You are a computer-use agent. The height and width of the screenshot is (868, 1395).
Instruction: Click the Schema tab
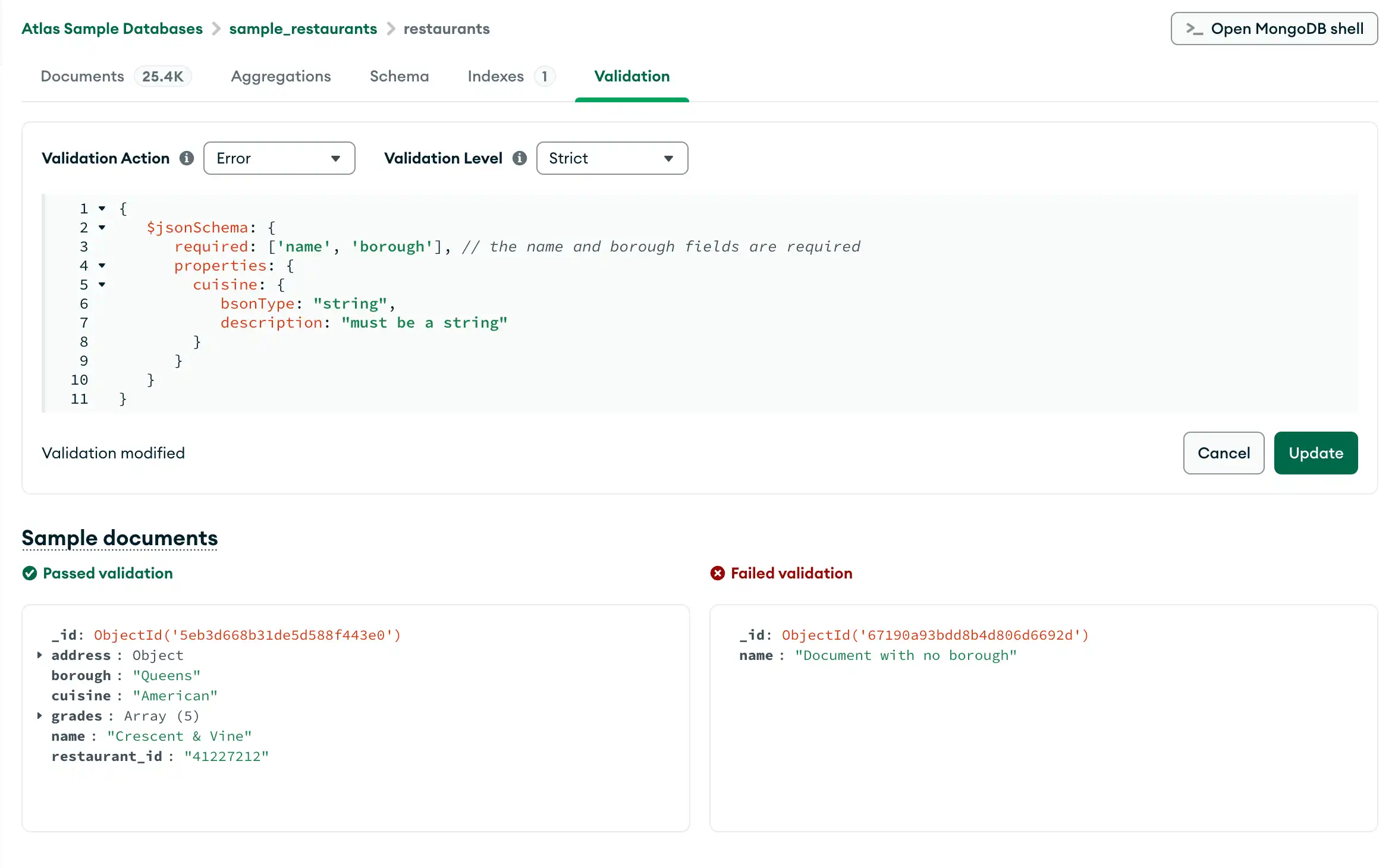399,76
